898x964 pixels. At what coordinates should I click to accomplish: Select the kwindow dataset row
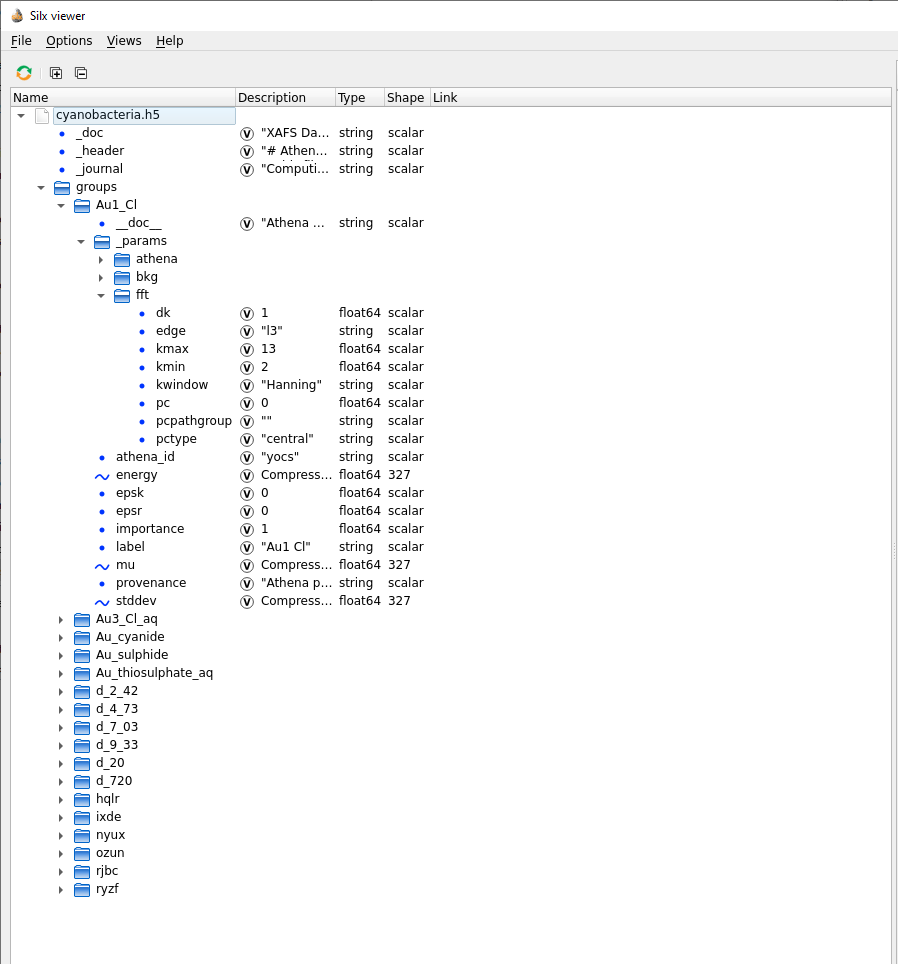tap(180, 385)
